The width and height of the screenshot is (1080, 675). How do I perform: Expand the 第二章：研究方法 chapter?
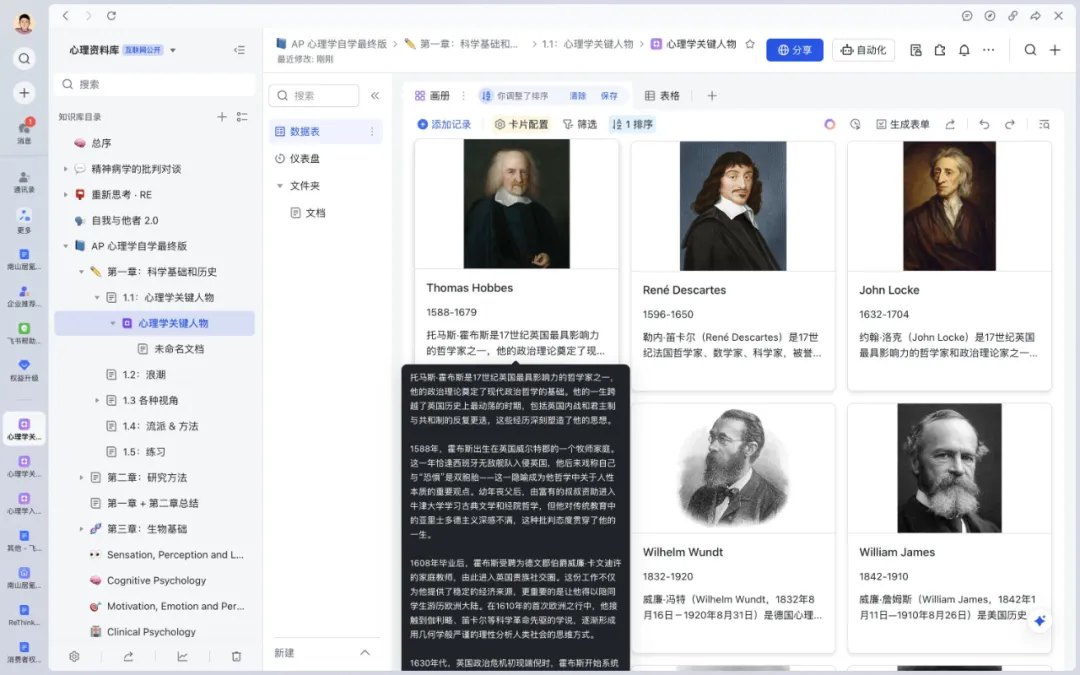[81, 477]
